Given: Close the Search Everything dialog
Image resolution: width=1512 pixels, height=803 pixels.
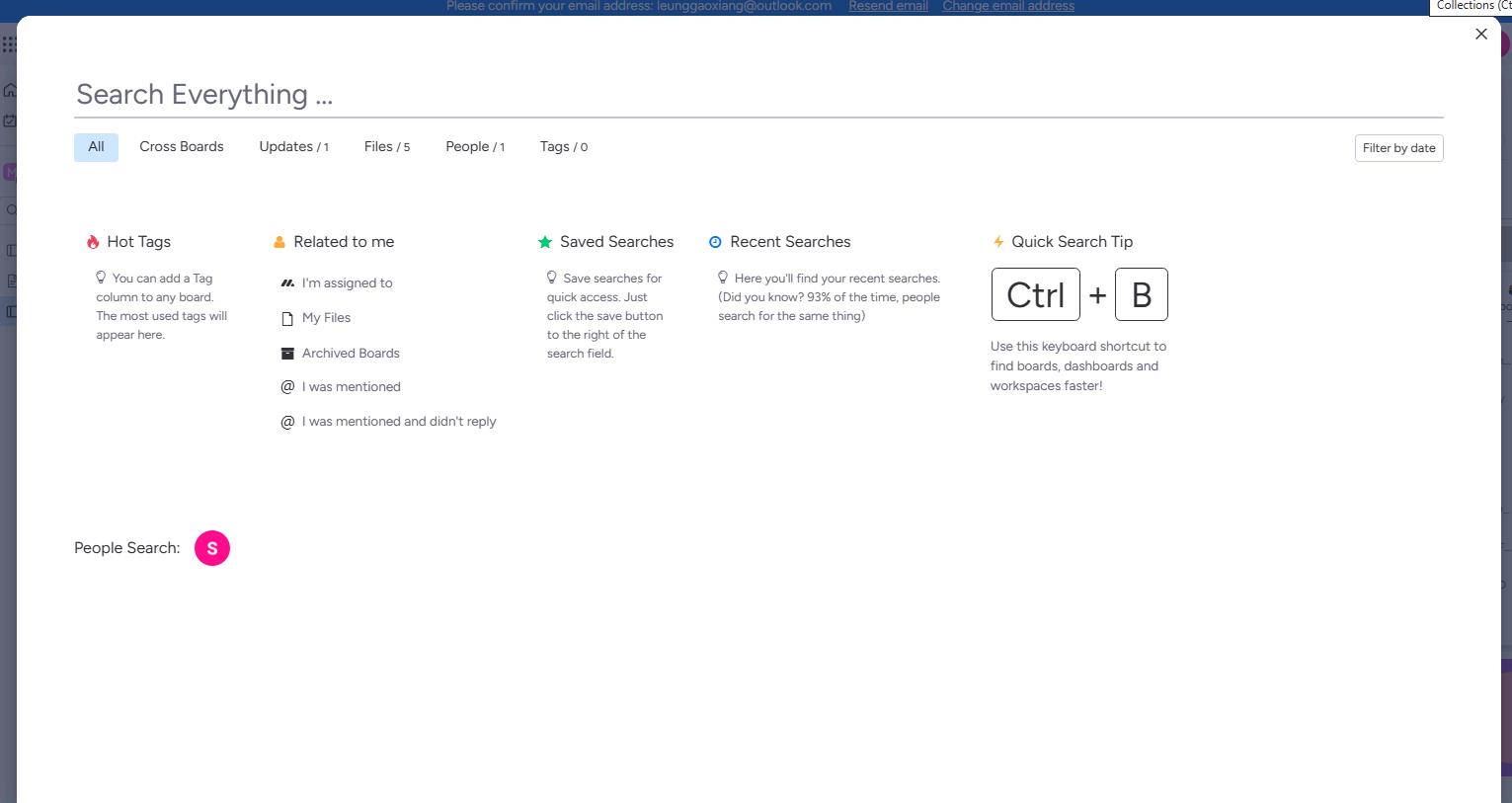Looking at the screenshot, I should point(1480,34).
